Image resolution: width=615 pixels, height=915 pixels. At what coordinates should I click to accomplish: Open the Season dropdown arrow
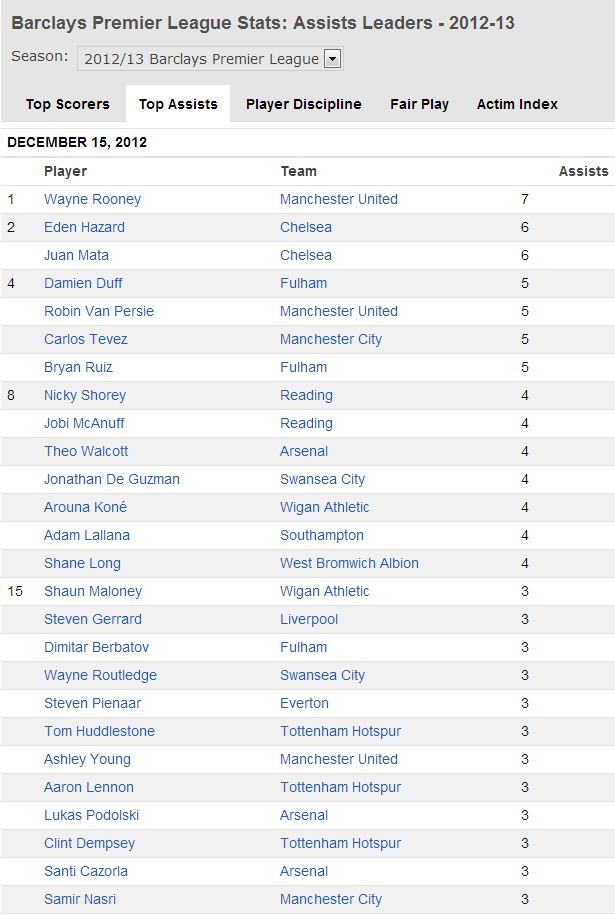tap(332, 59)
